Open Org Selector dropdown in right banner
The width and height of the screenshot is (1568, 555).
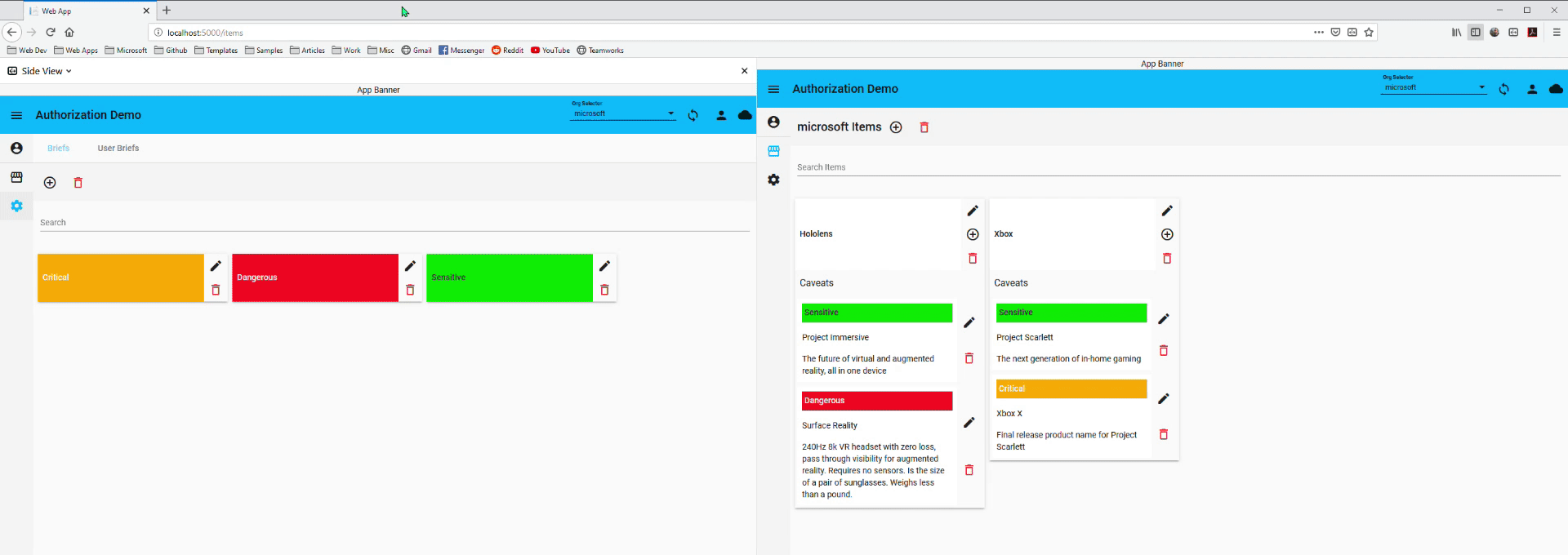[x=1434, y=87]
